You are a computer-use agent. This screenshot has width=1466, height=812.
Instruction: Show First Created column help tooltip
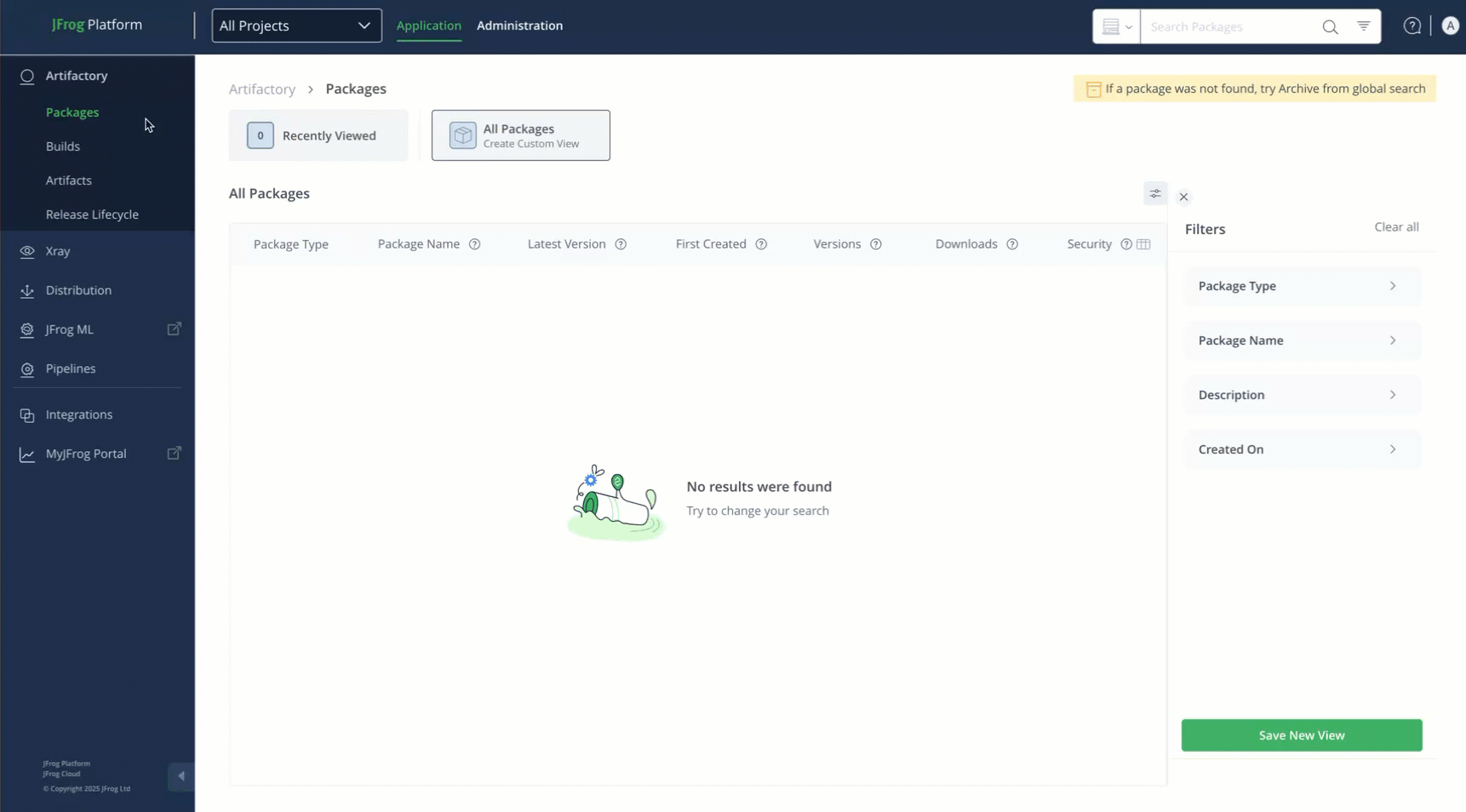pyautogui.click(x=761, y=244)
